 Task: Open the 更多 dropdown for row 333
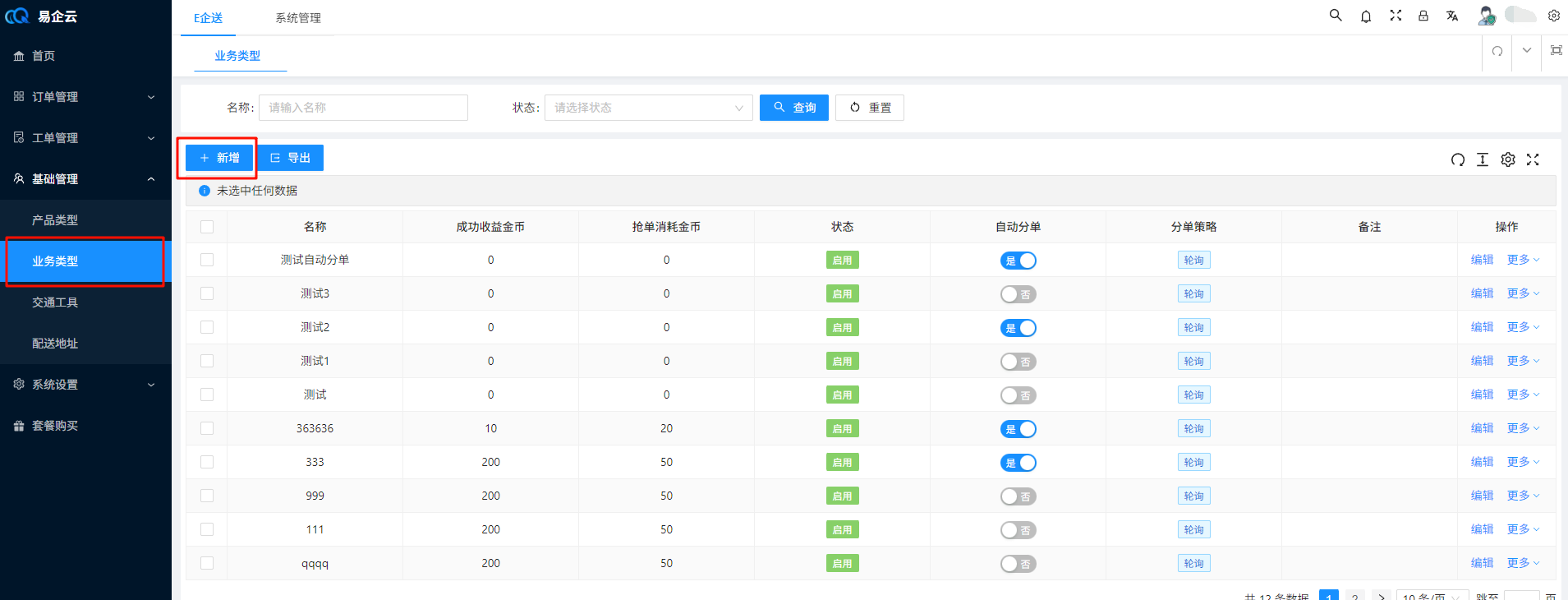point(1523,462)
